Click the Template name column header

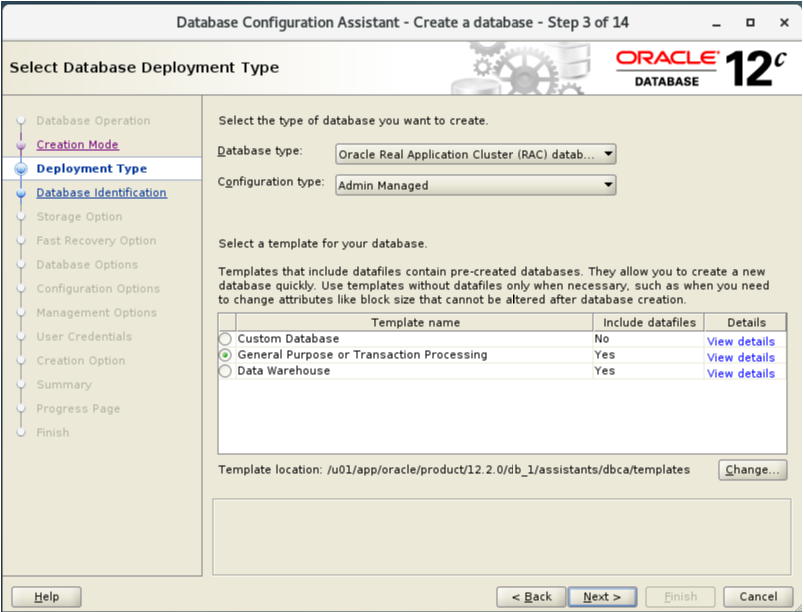pos(415,322)
